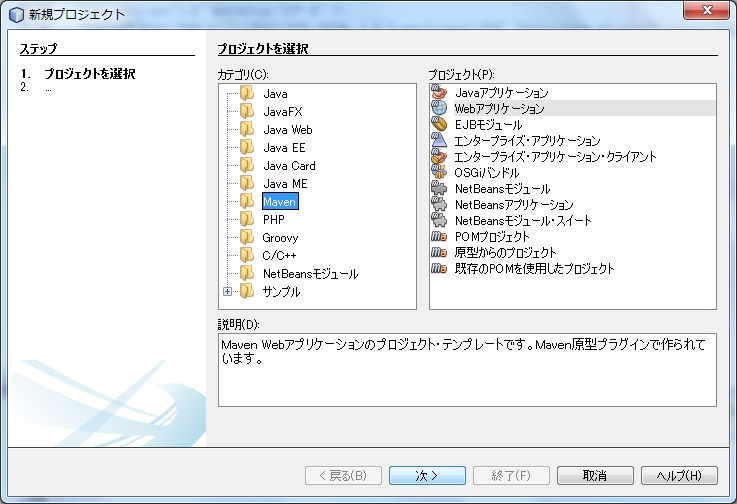Click the 終了(F) finish button
The height and width of the screenshot is (504, 737).
pos(511,475)
